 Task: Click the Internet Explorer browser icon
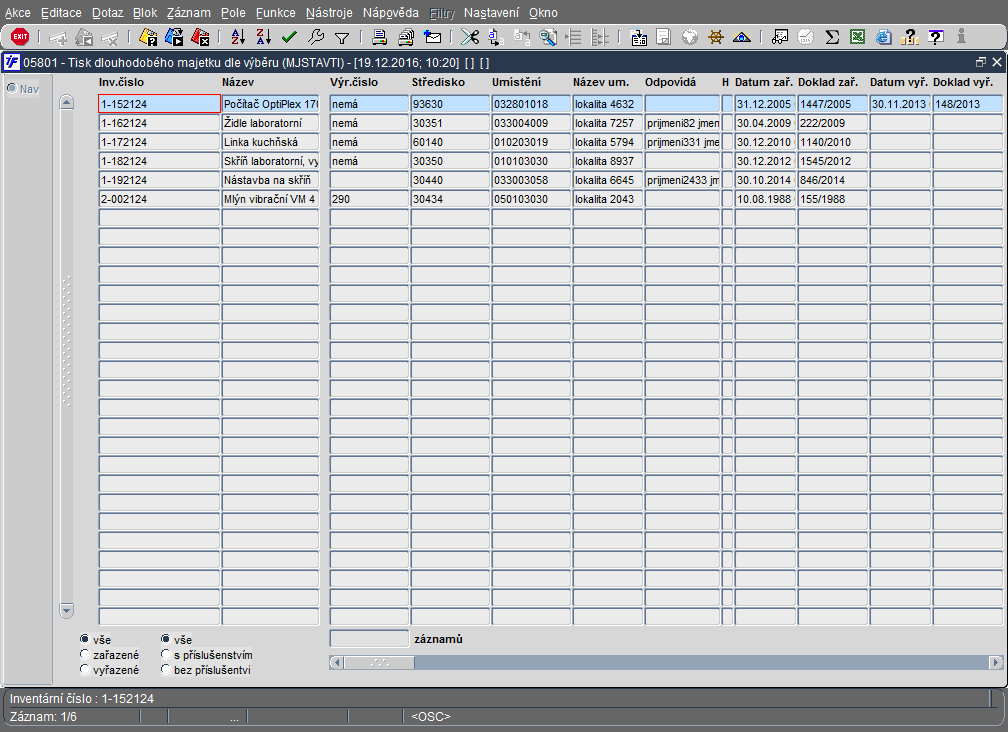[x=884, y=37]
